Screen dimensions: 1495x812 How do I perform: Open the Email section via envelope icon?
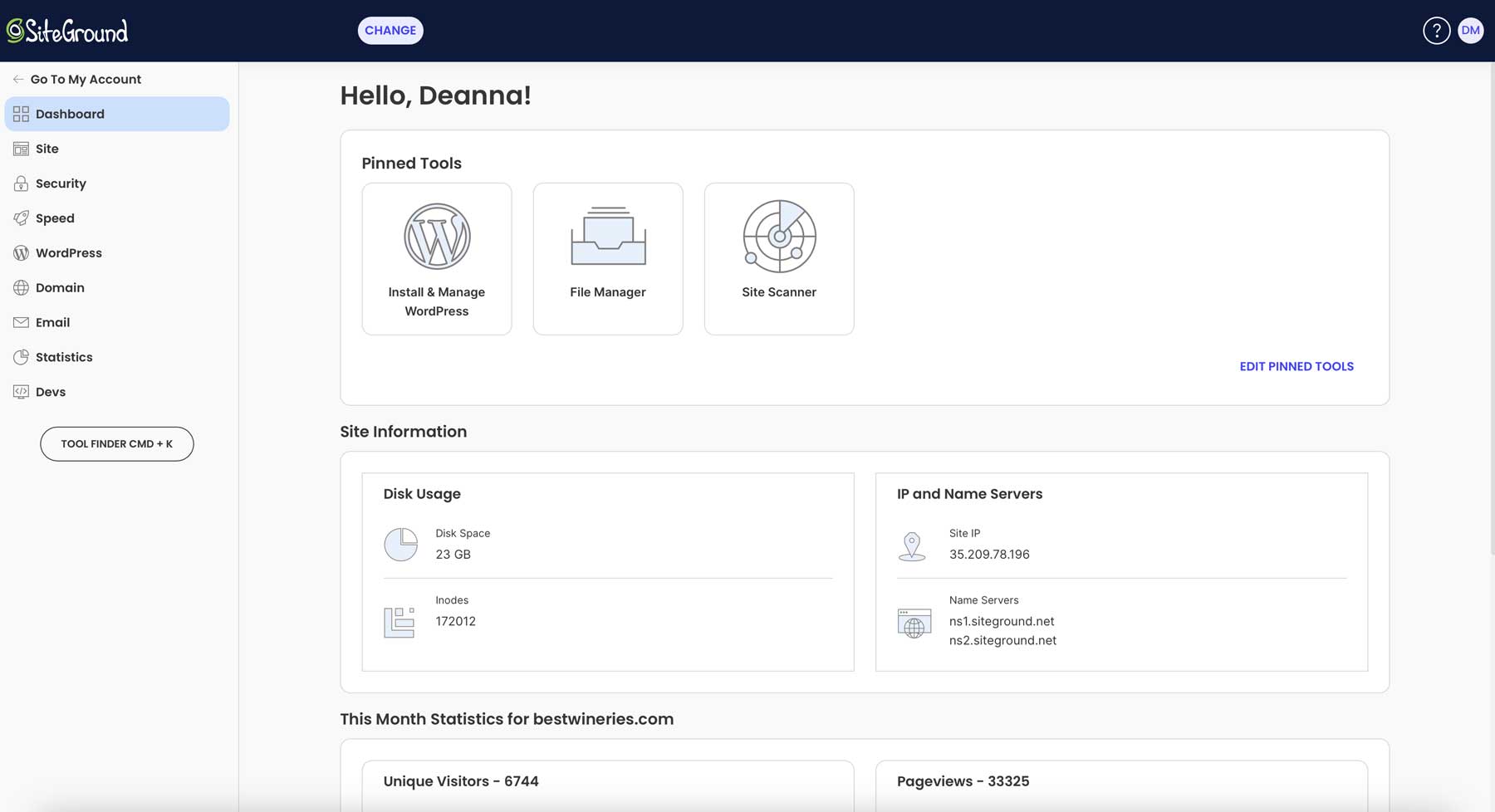[21, 322]
